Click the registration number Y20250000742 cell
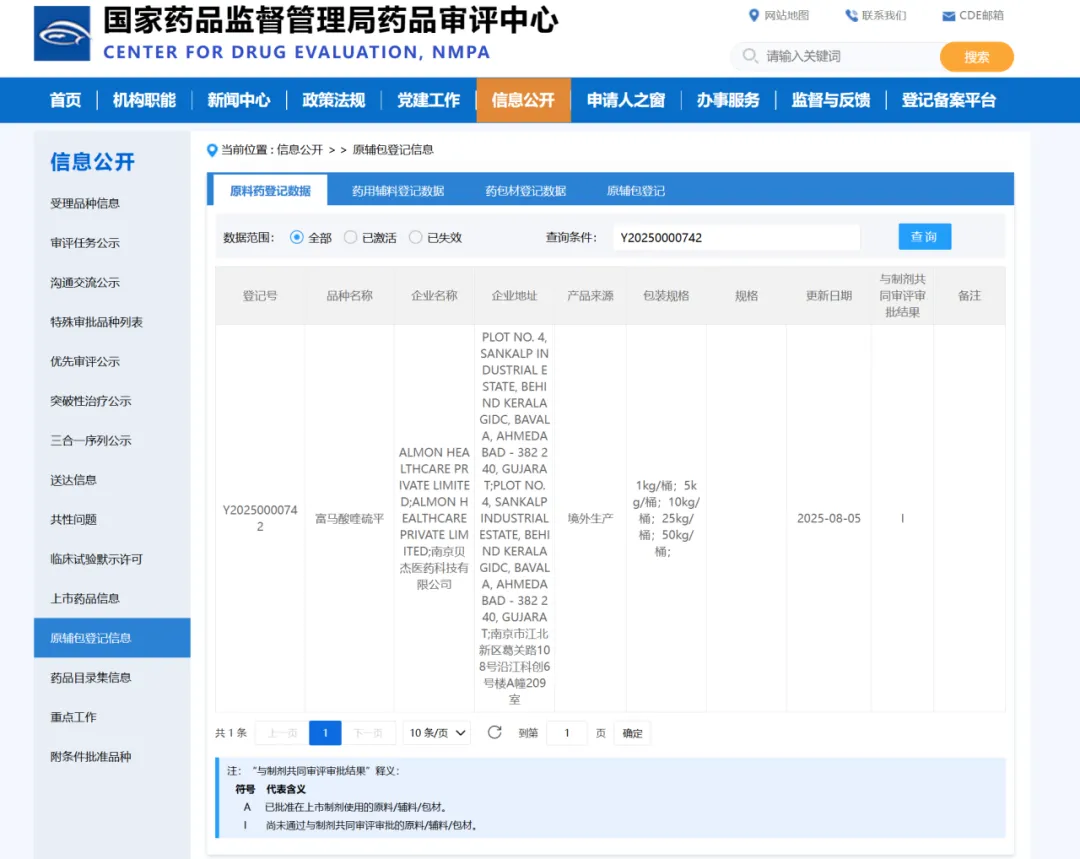This screenshot has width=1080, height=859. (260, 518)
